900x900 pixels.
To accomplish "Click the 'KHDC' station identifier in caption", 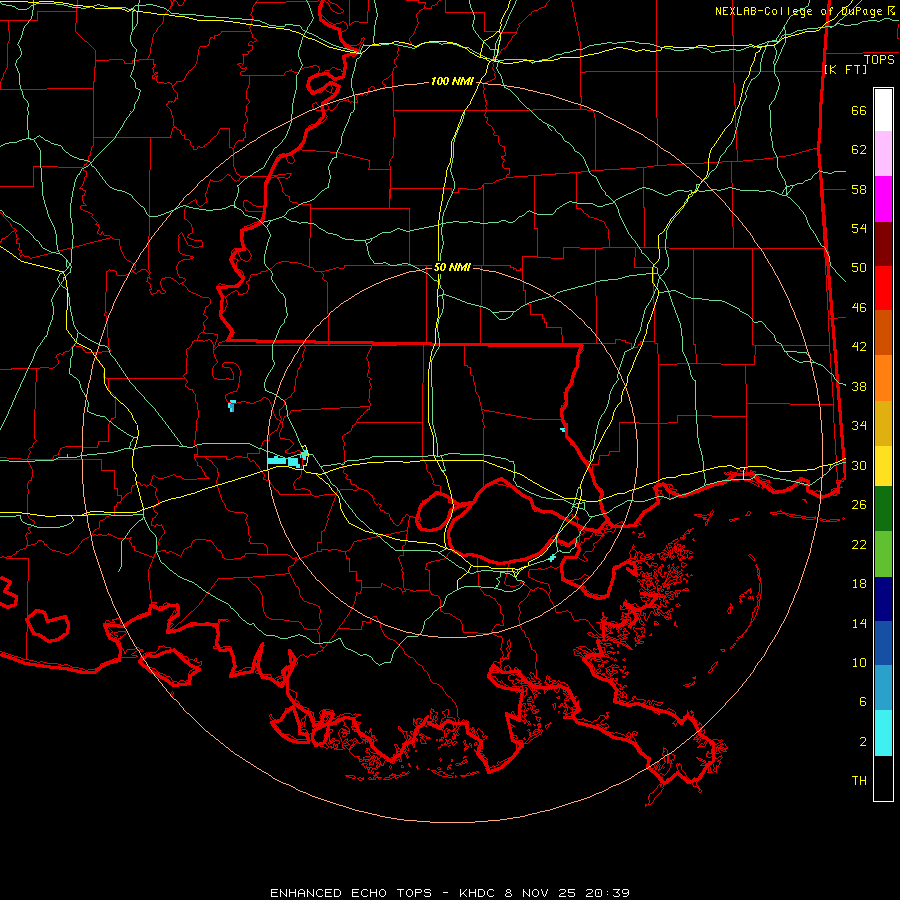I will tap(479, 893).
